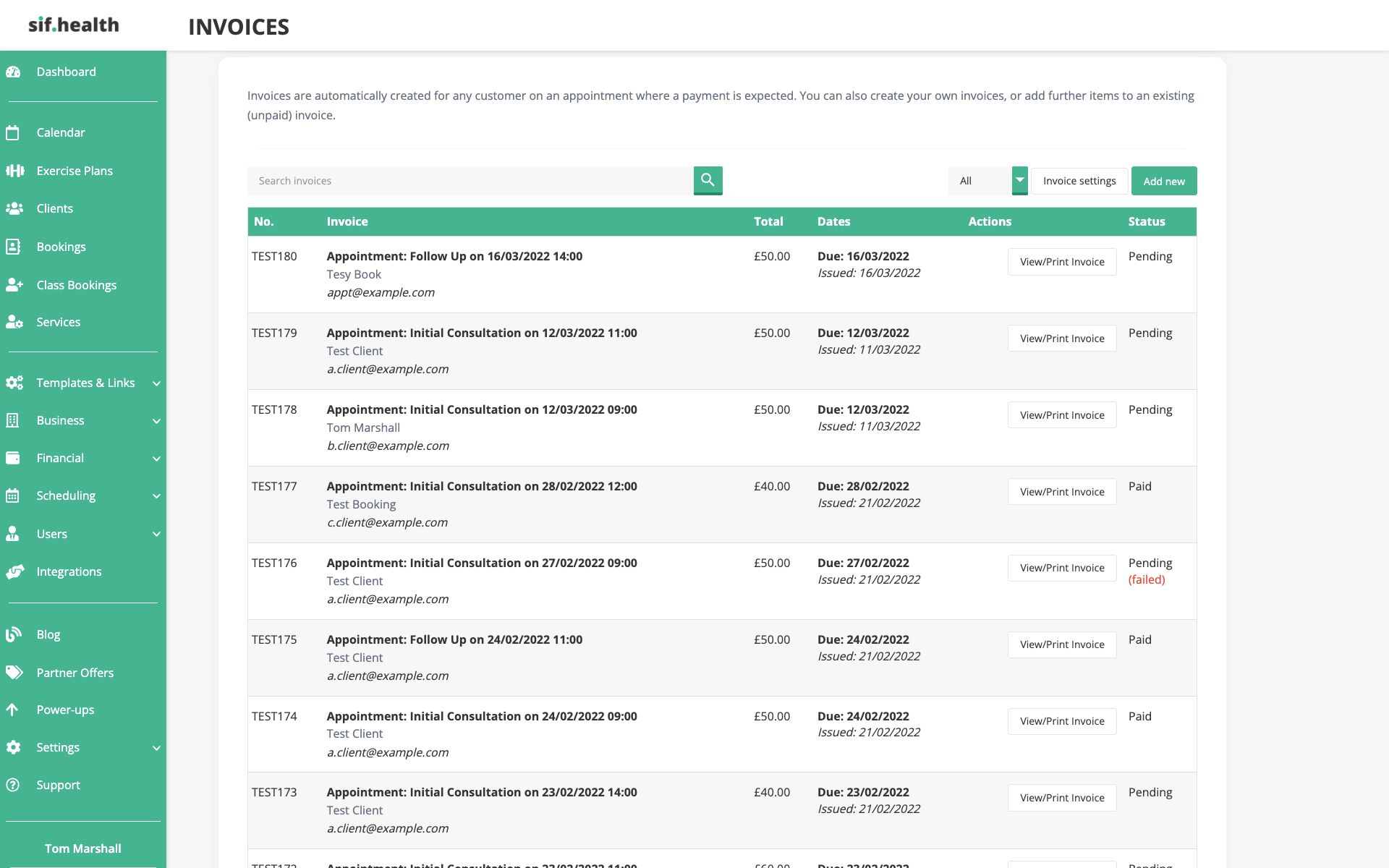Screen dimensions: 1389x868
Task: View/Print Invoice for TEST179
Action: (x=1062, y=339)
